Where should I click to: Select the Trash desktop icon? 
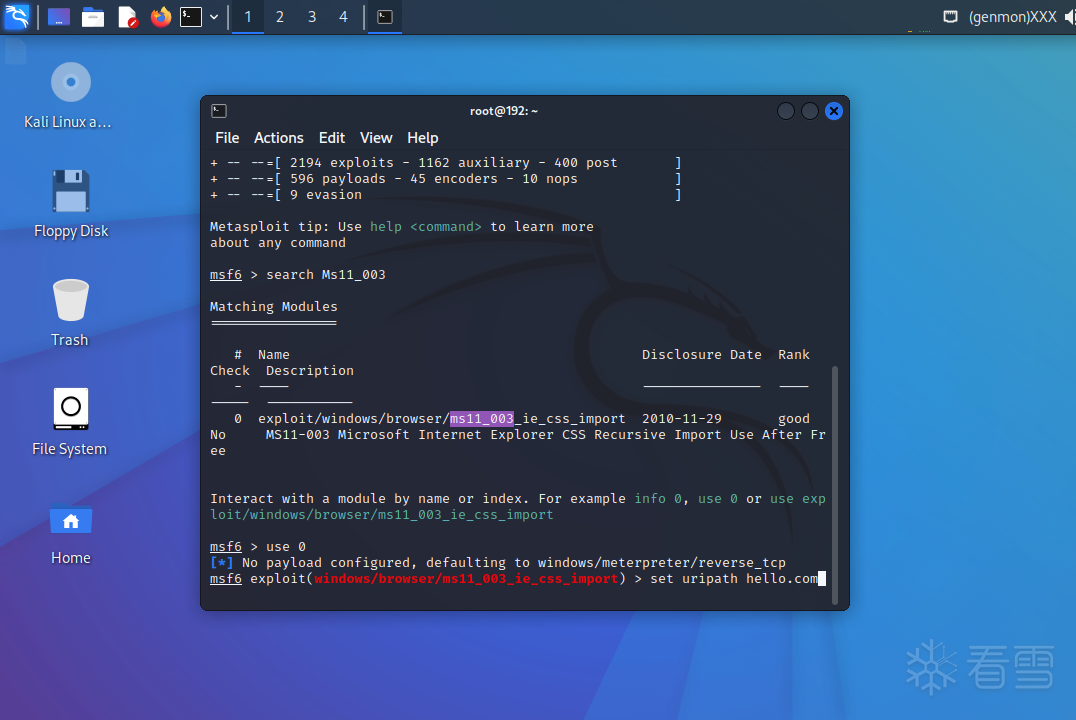point(71,313)
